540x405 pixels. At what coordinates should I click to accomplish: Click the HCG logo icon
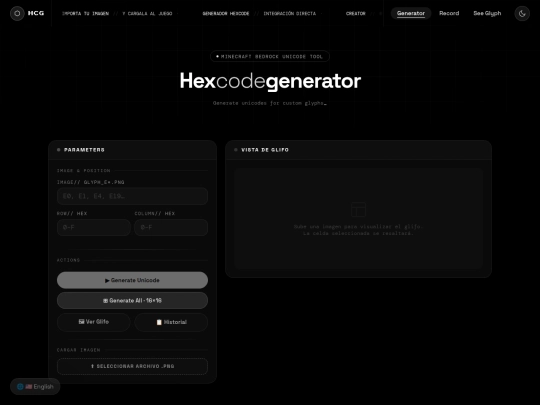(x=17, y=13)
